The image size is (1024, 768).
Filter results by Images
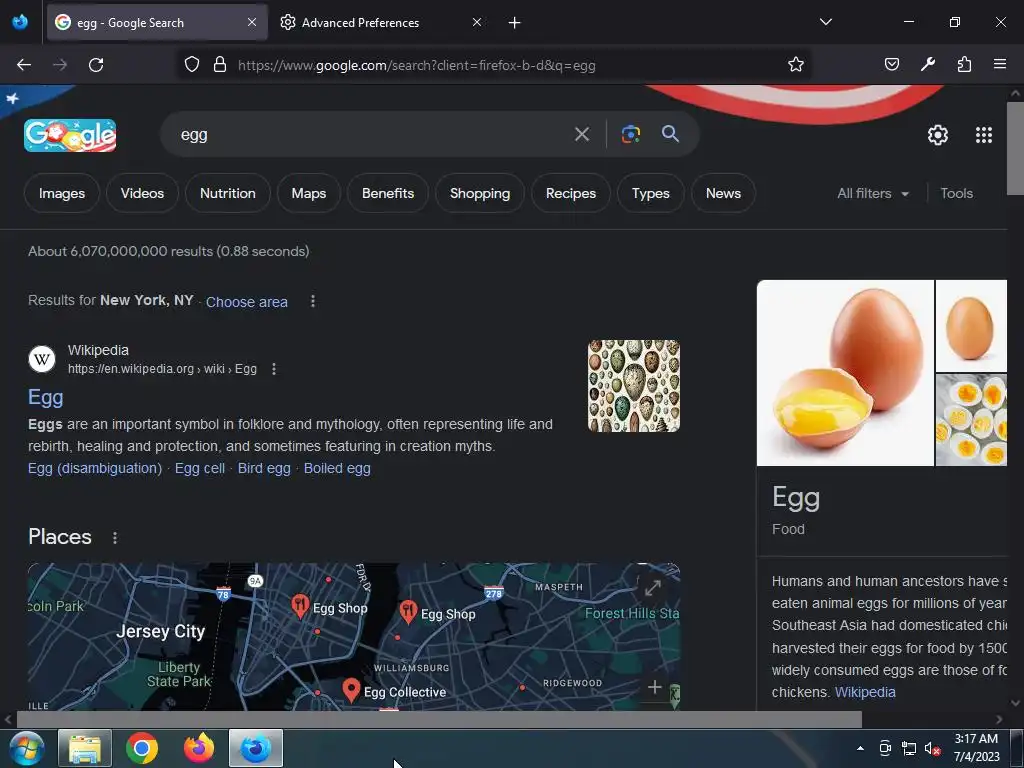click(x=61, y=193)
